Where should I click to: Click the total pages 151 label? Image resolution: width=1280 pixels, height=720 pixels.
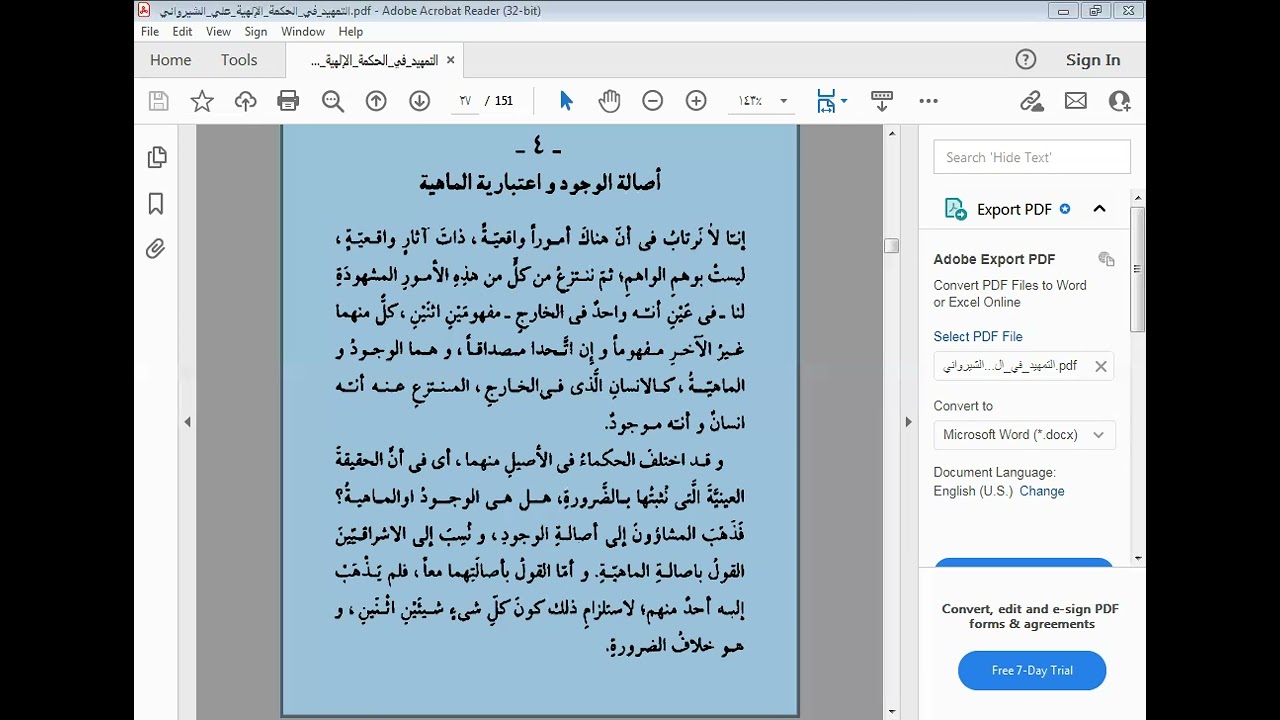[503, 101]
